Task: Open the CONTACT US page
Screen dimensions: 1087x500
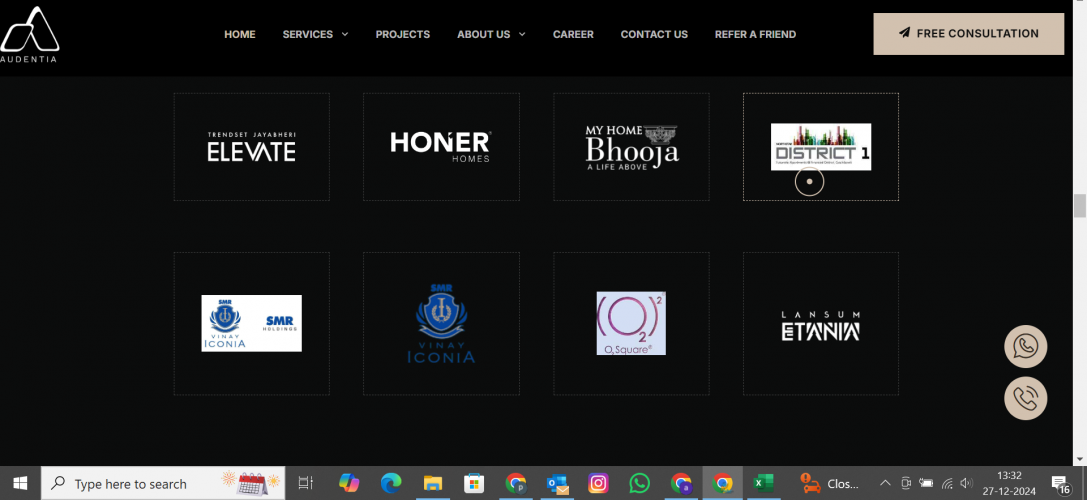Action: (x=654, y=34)
